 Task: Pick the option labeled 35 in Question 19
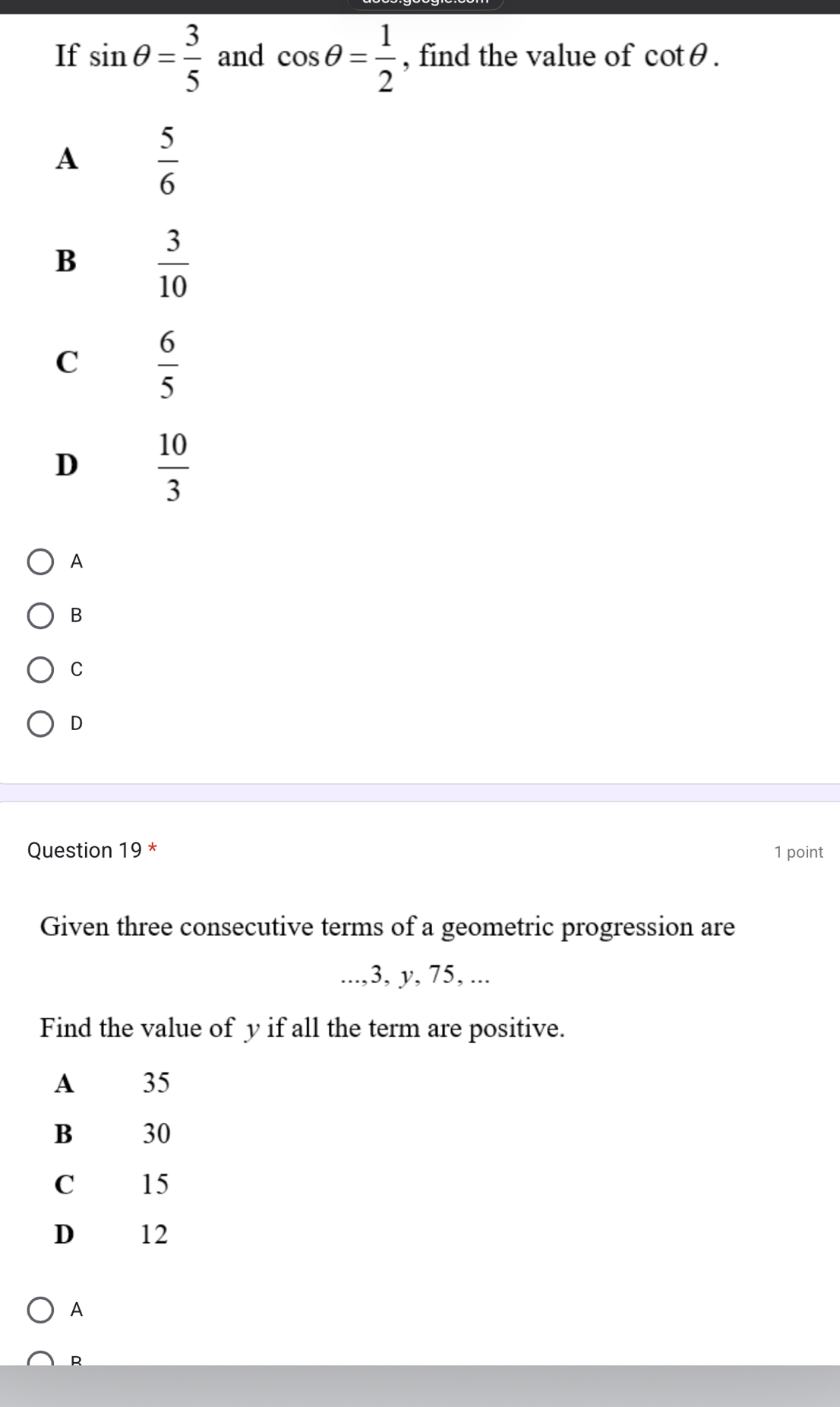[x=154, y=1083]
